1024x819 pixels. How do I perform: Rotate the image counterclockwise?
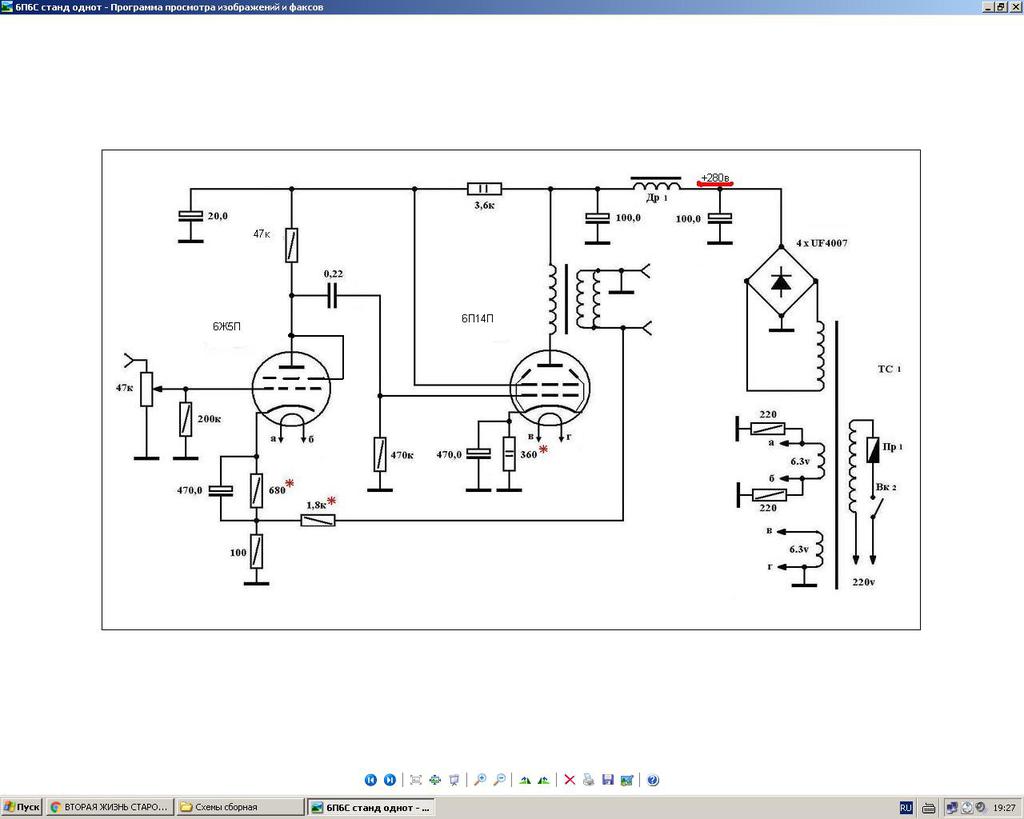[x=543, y=780]
